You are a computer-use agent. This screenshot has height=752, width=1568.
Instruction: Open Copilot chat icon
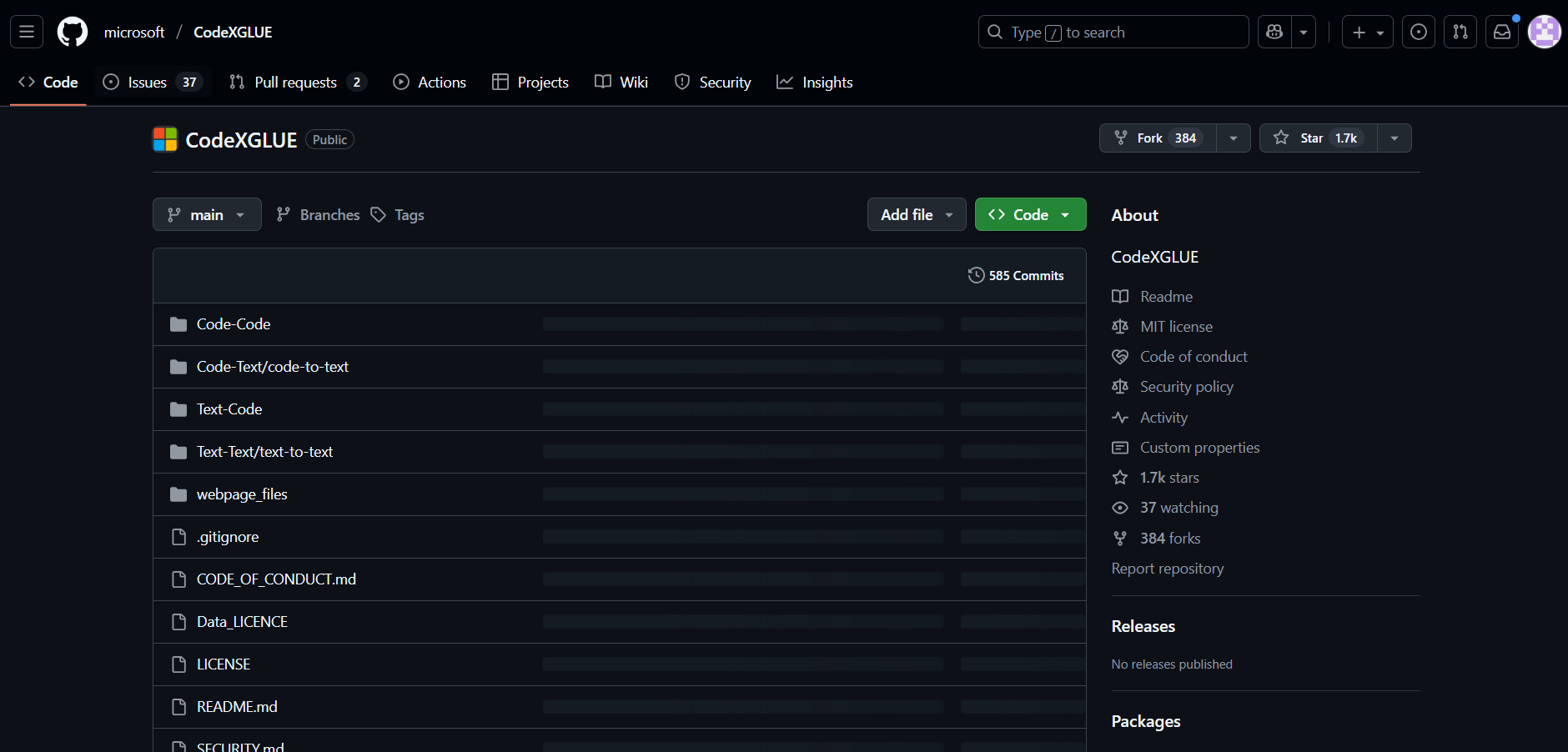[x=1274, y=33]
